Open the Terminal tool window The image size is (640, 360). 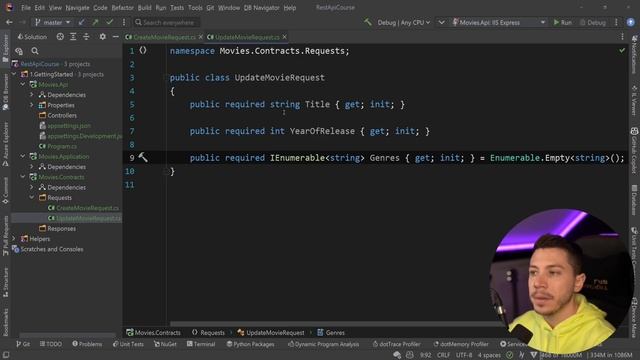pyautogui.click(x=201, y=344)
